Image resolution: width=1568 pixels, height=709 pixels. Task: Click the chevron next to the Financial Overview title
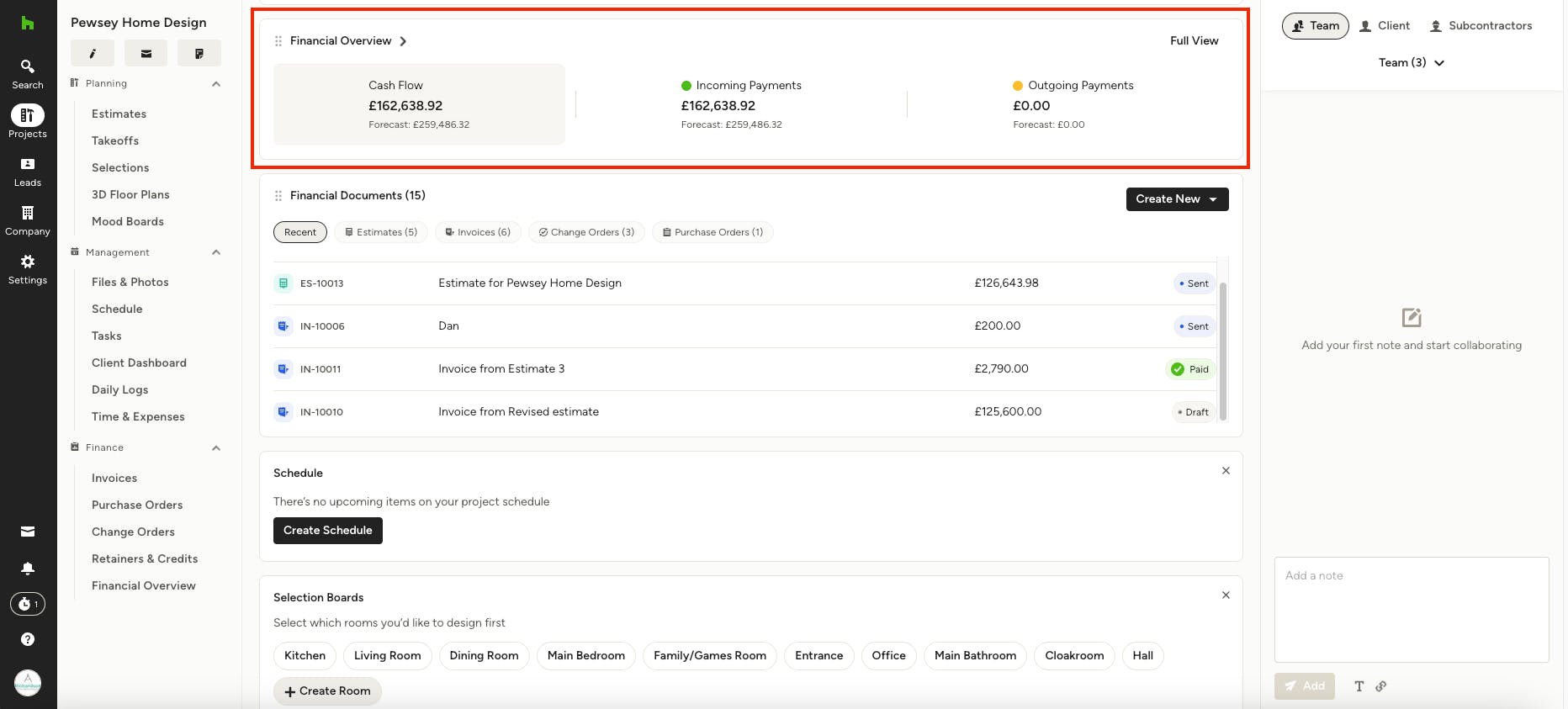pyautogui.click(x=403, y=41)
